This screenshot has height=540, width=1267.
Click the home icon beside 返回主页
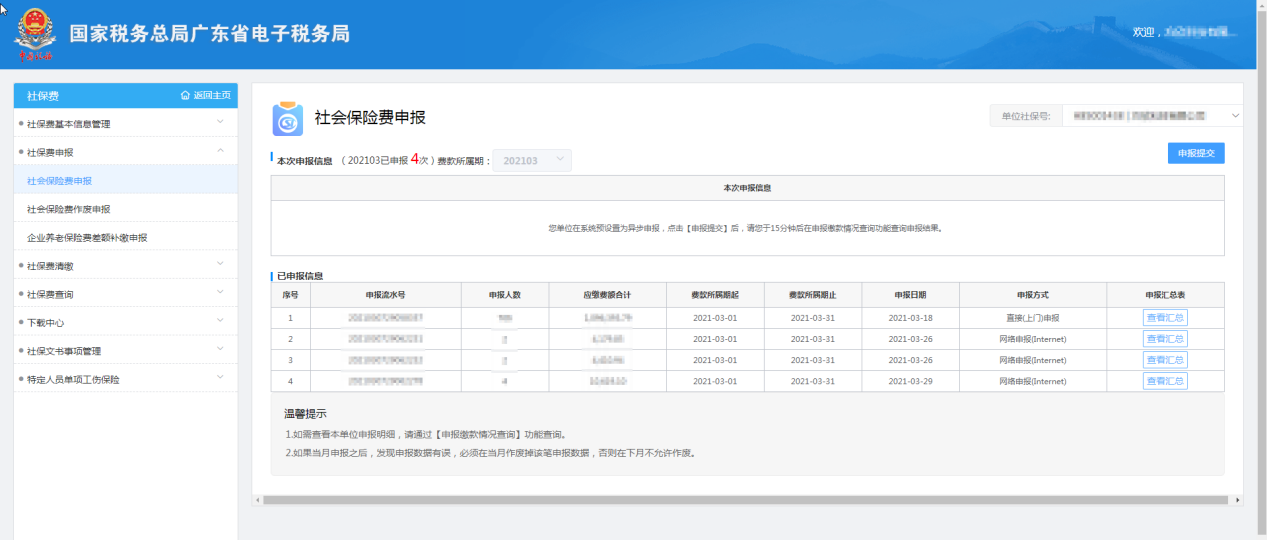click(185, 96)
